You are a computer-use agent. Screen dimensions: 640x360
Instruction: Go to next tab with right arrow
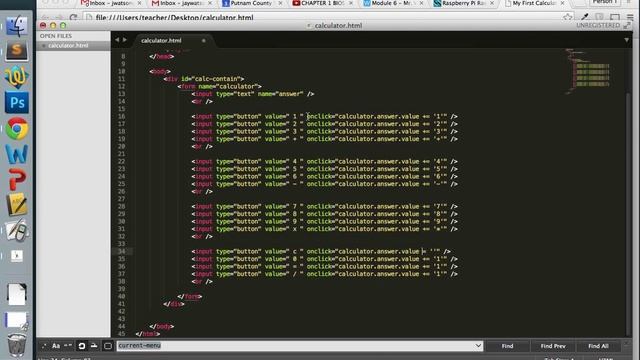(124, 40)
